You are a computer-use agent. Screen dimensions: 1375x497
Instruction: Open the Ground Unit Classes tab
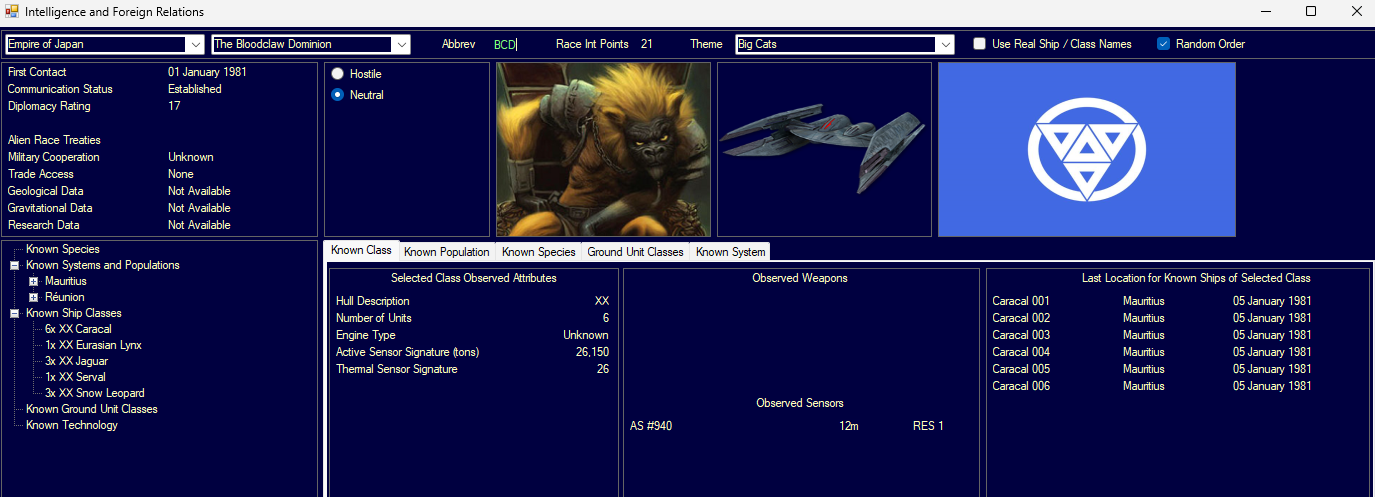[x=636, y=252]
